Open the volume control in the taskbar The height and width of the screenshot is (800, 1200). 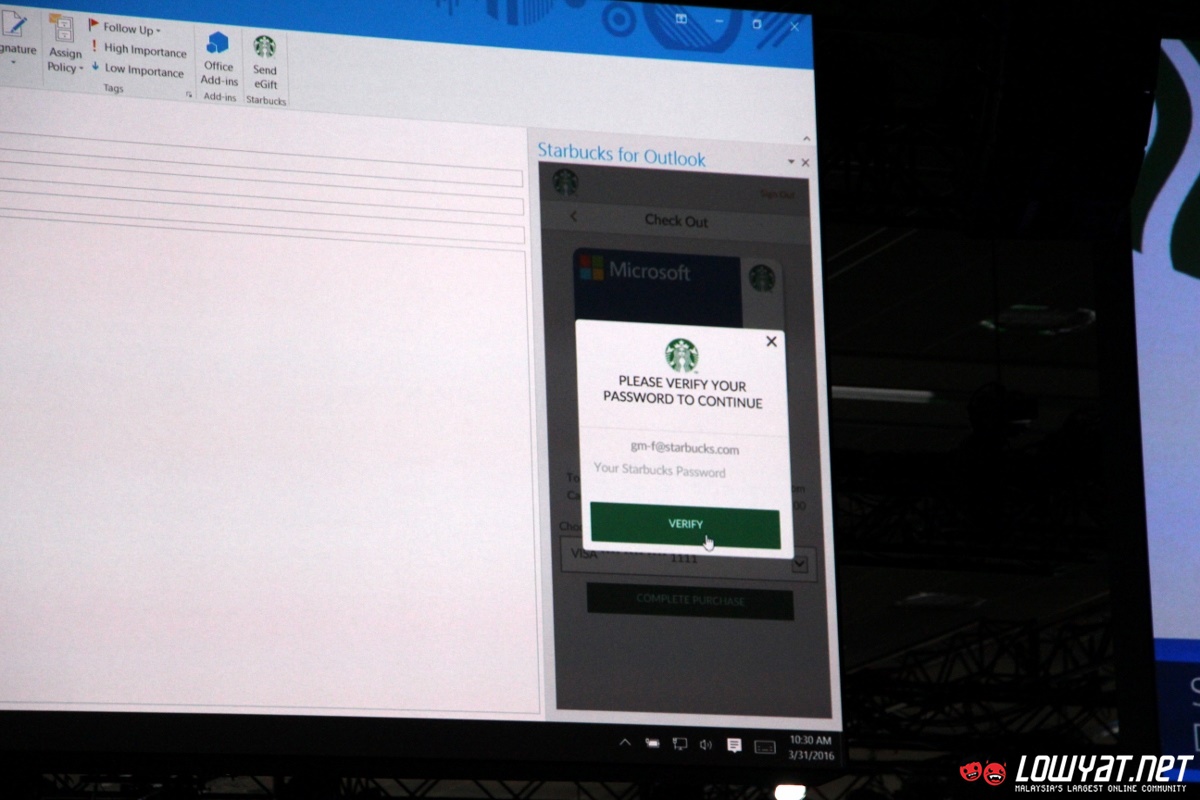point(706,744)
